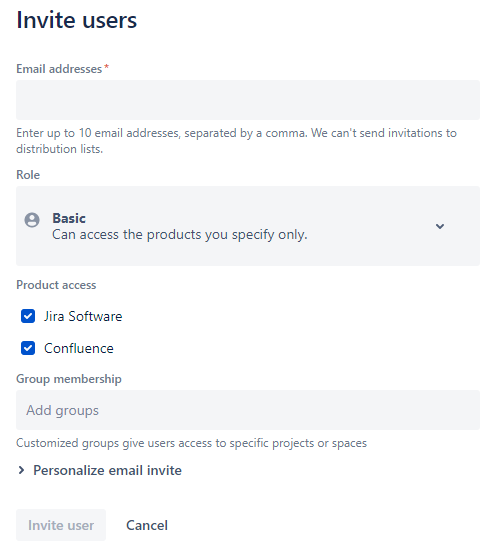495x548 pixels.
Task: Expand the Personalize email invite chevron arrow
Action: 21,470
